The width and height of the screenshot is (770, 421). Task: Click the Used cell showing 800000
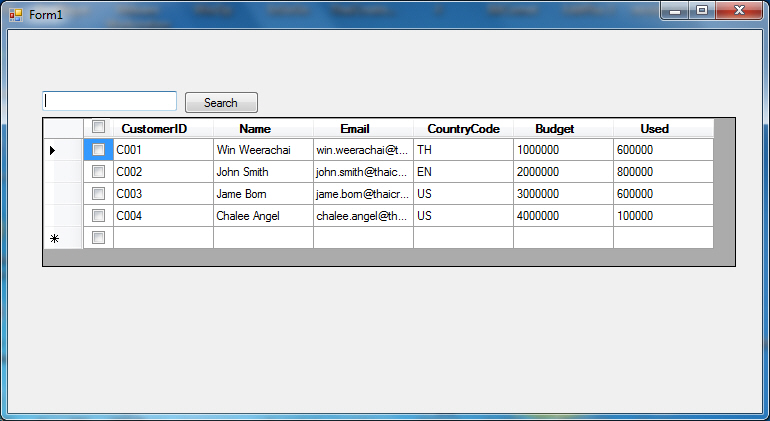(x=663, y=172)
